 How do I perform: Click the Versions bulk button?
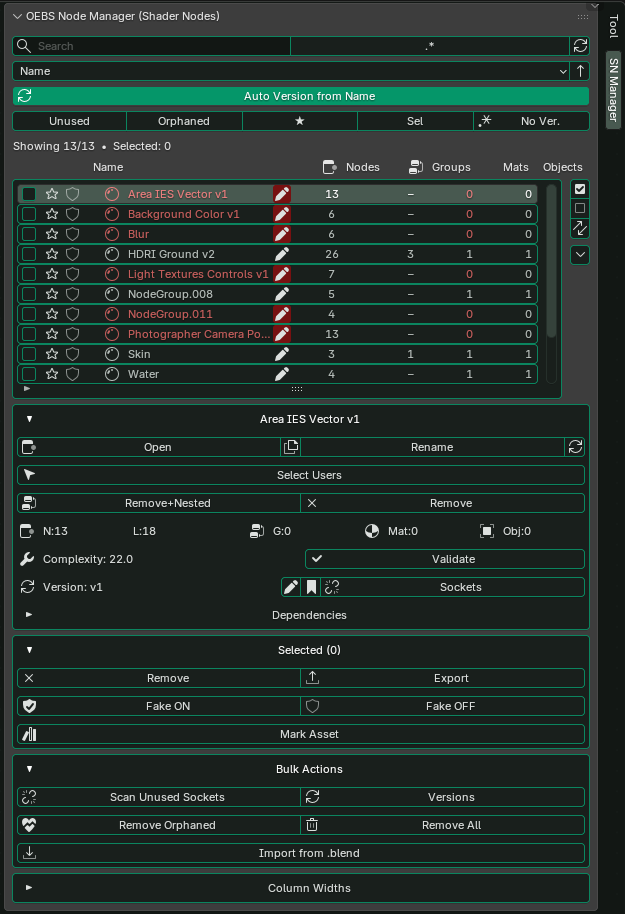(443, 797)
